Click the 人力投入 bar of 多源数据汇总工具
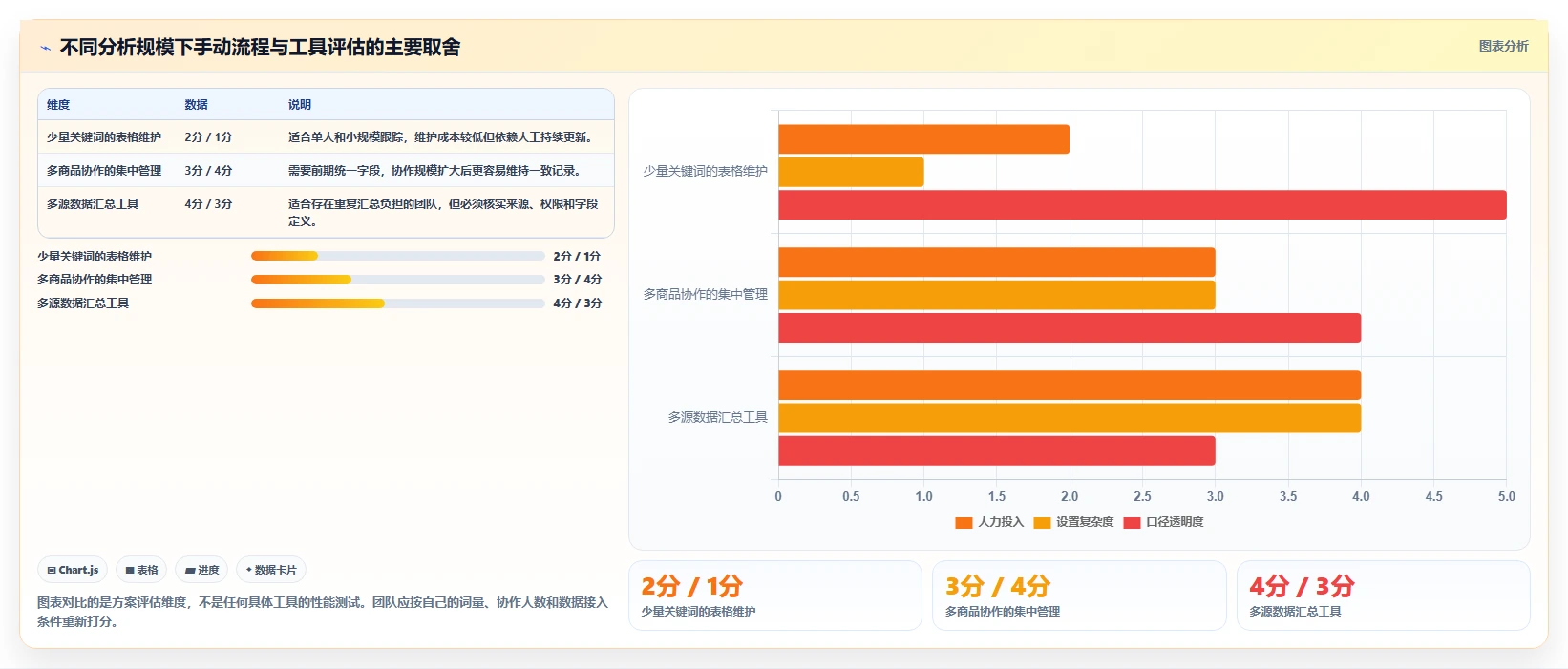This screenshot has width=1568, height=669. click(x=1070, y=386)
